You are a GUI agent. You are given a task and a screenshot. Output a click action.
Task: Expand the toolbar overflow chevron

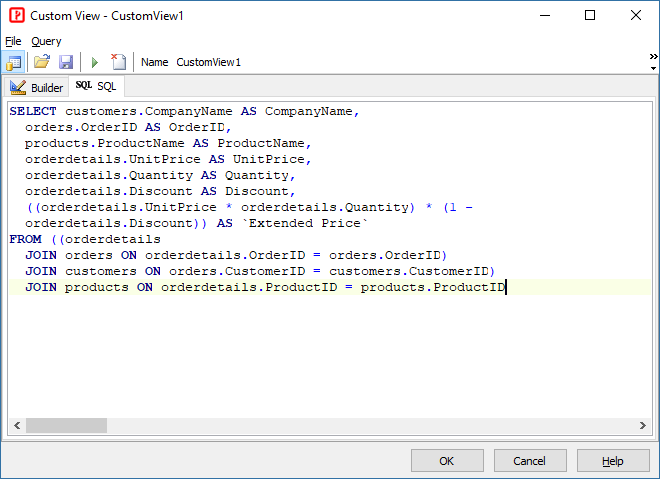[653, 57]
